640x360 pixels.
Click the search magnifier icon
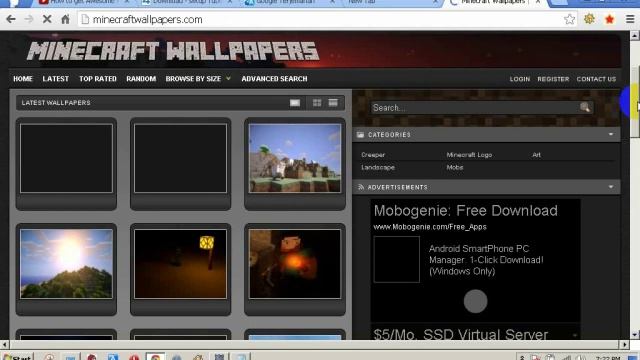click(585, 107)
